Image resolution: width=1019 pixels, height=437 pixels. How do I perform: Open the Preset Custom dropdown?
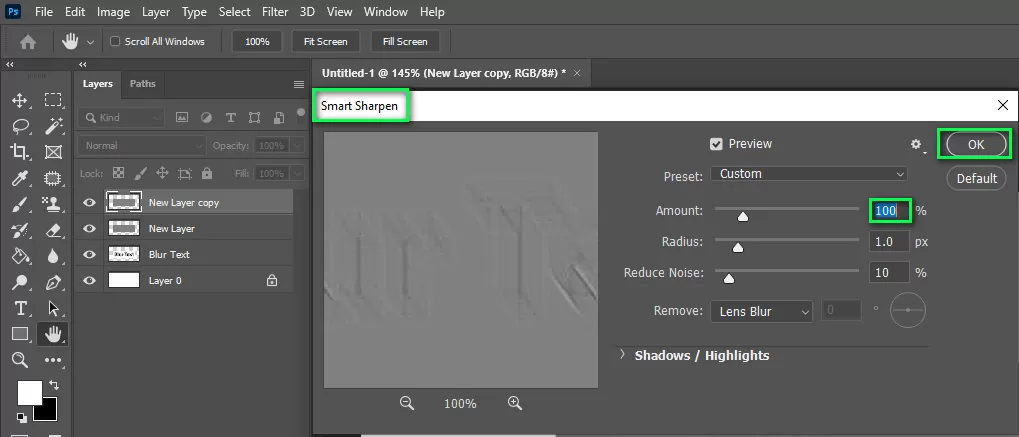(809, 174)
